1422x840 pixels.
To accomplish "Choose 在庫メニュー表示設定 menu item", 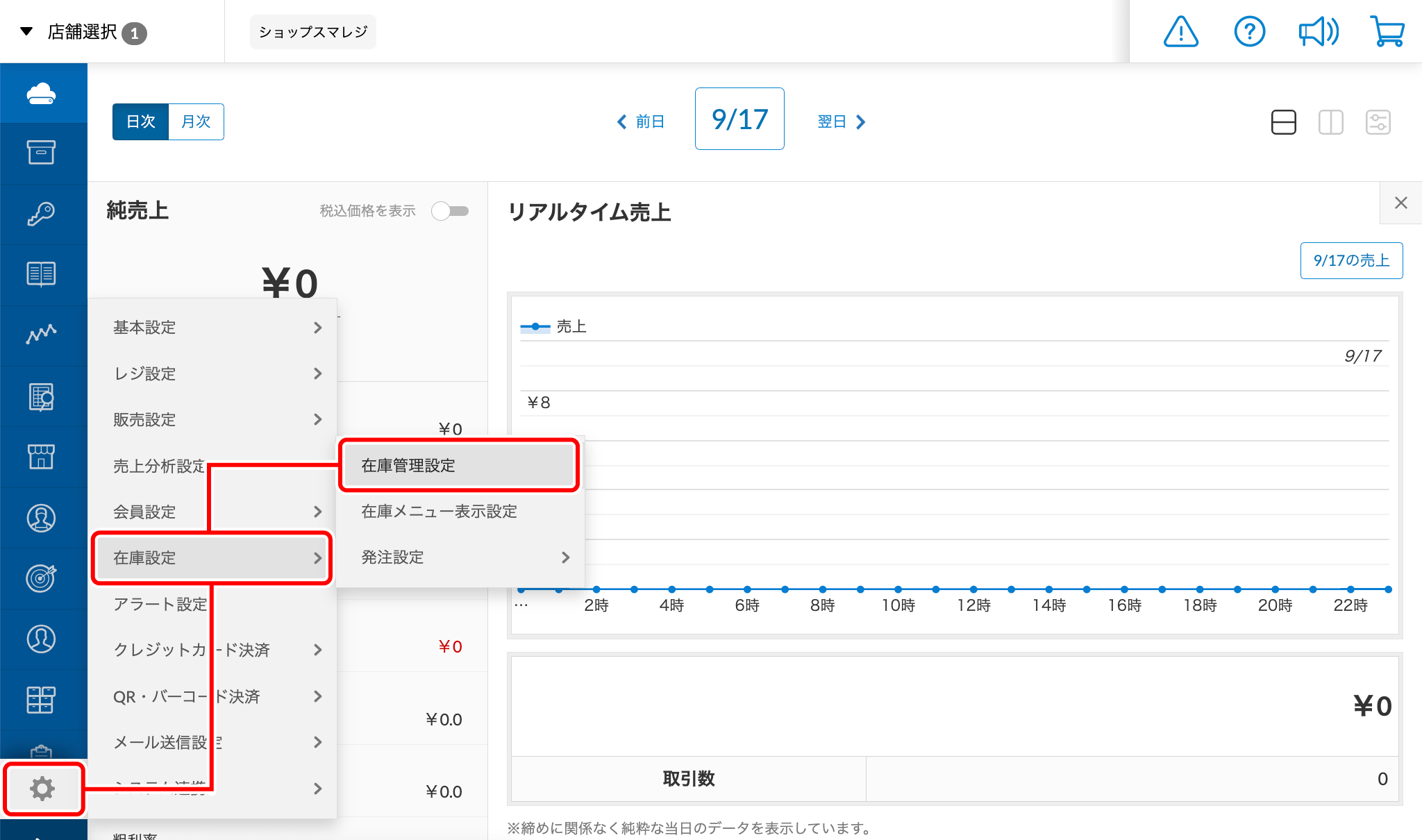I will coord(439,512).
